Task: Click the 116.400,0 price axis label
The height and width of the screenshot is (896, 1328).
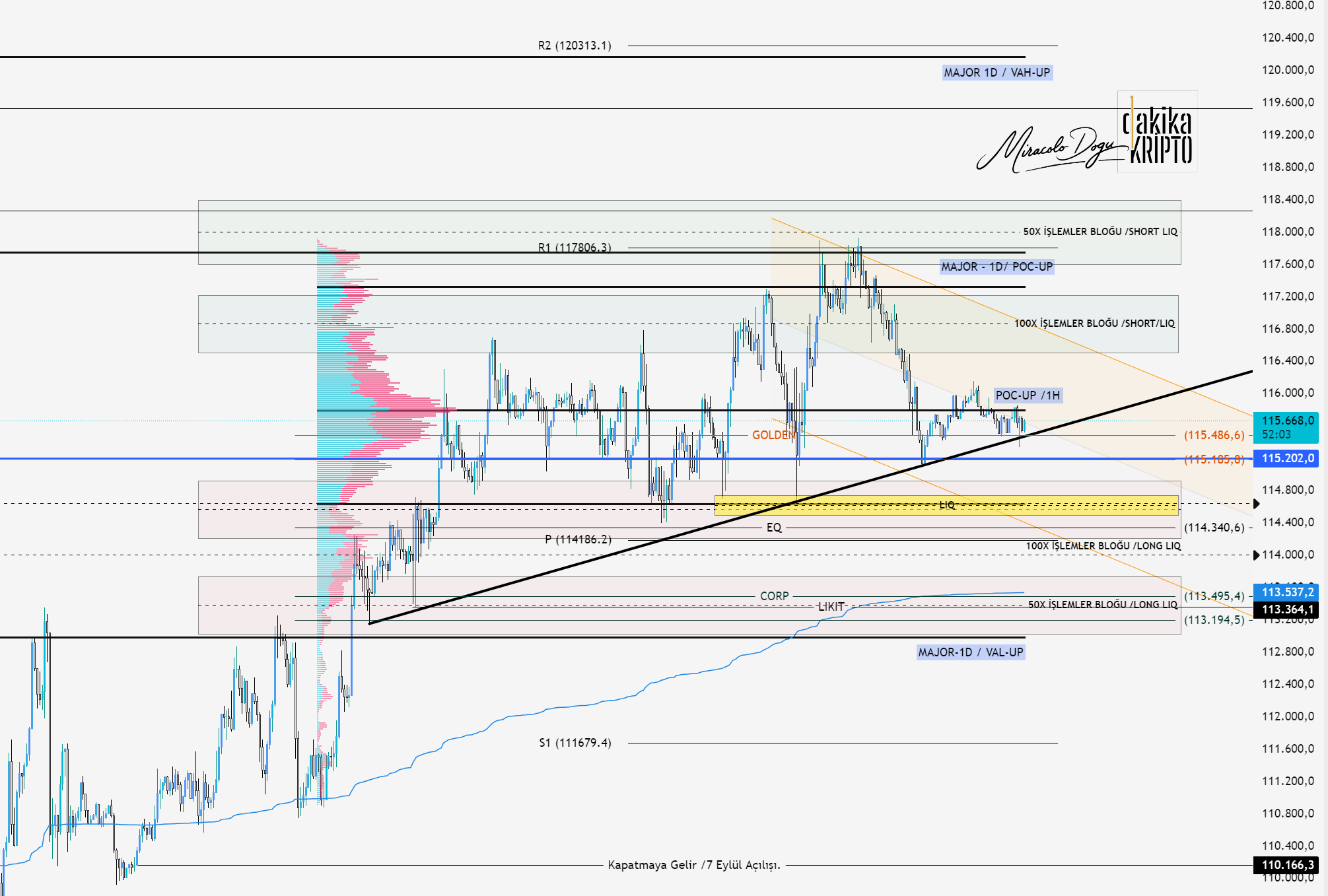Action: click(1288, 361)
